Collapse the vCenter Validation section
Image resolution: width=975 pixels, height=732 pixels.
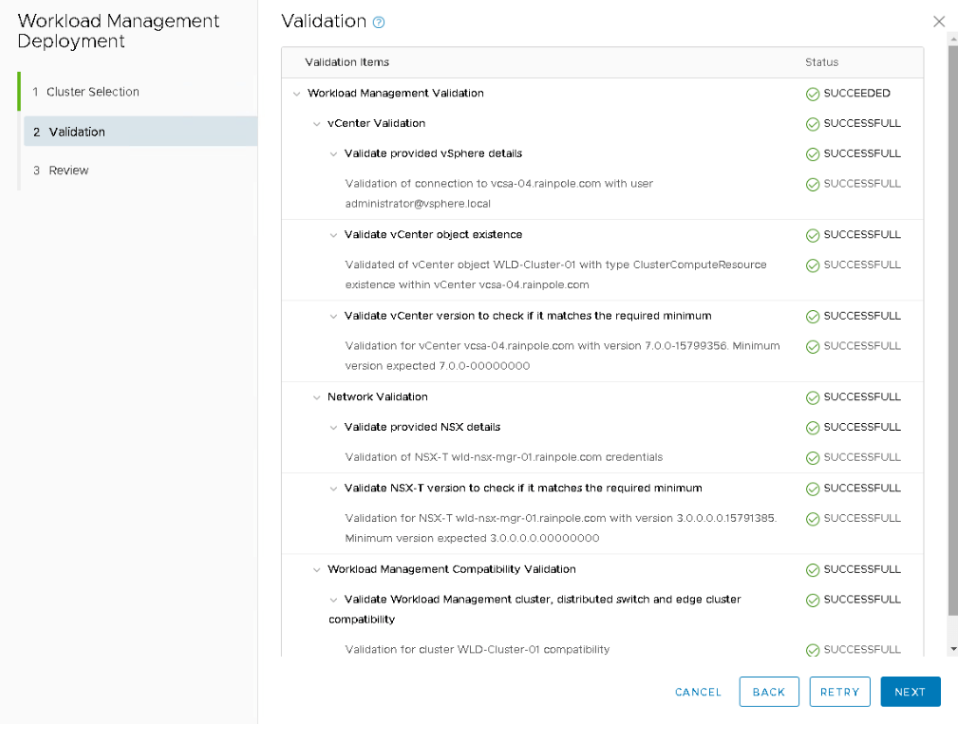317,124
